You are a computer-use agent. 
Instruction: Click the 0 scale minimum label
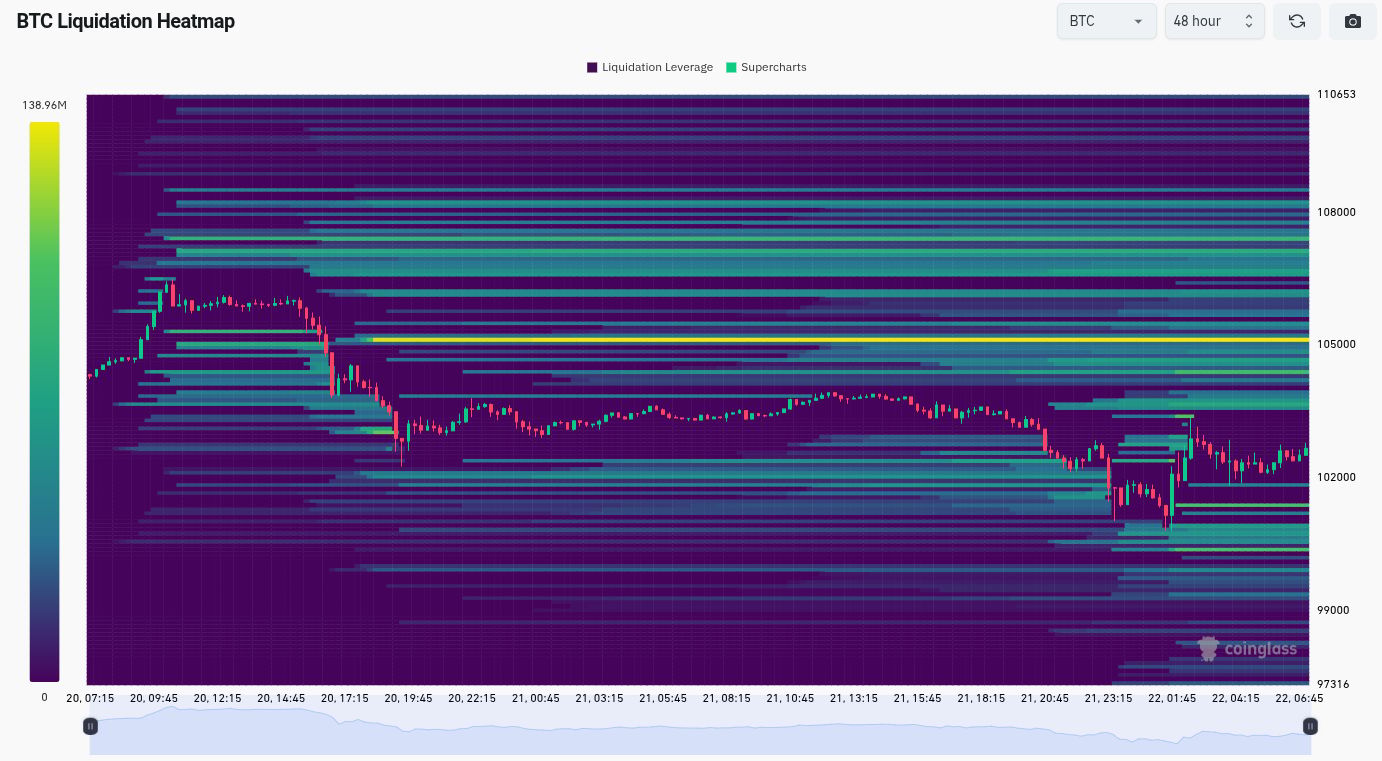click(44, 697)
